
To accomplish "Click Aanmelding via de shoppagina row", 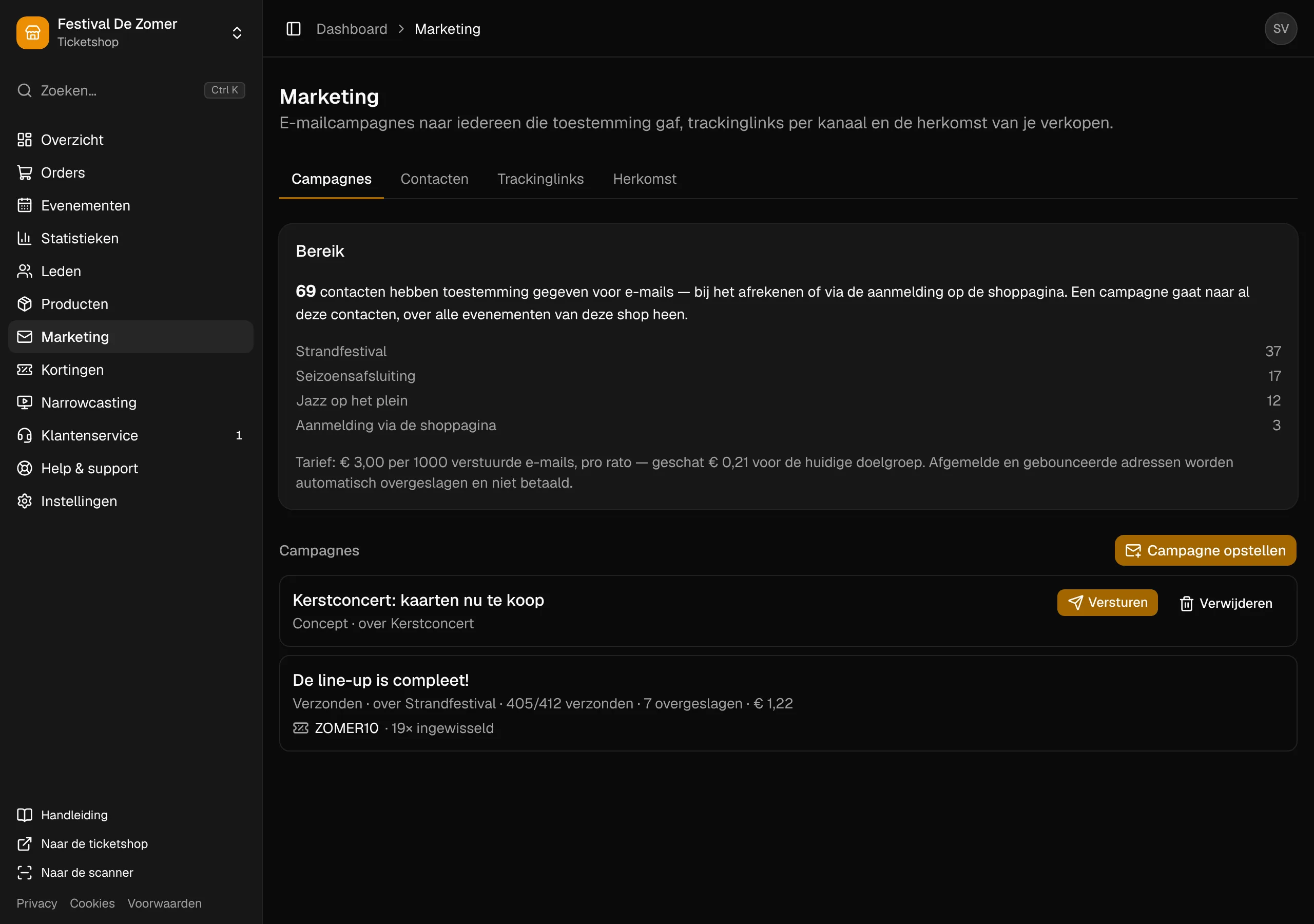I will (x=788, y=425).
